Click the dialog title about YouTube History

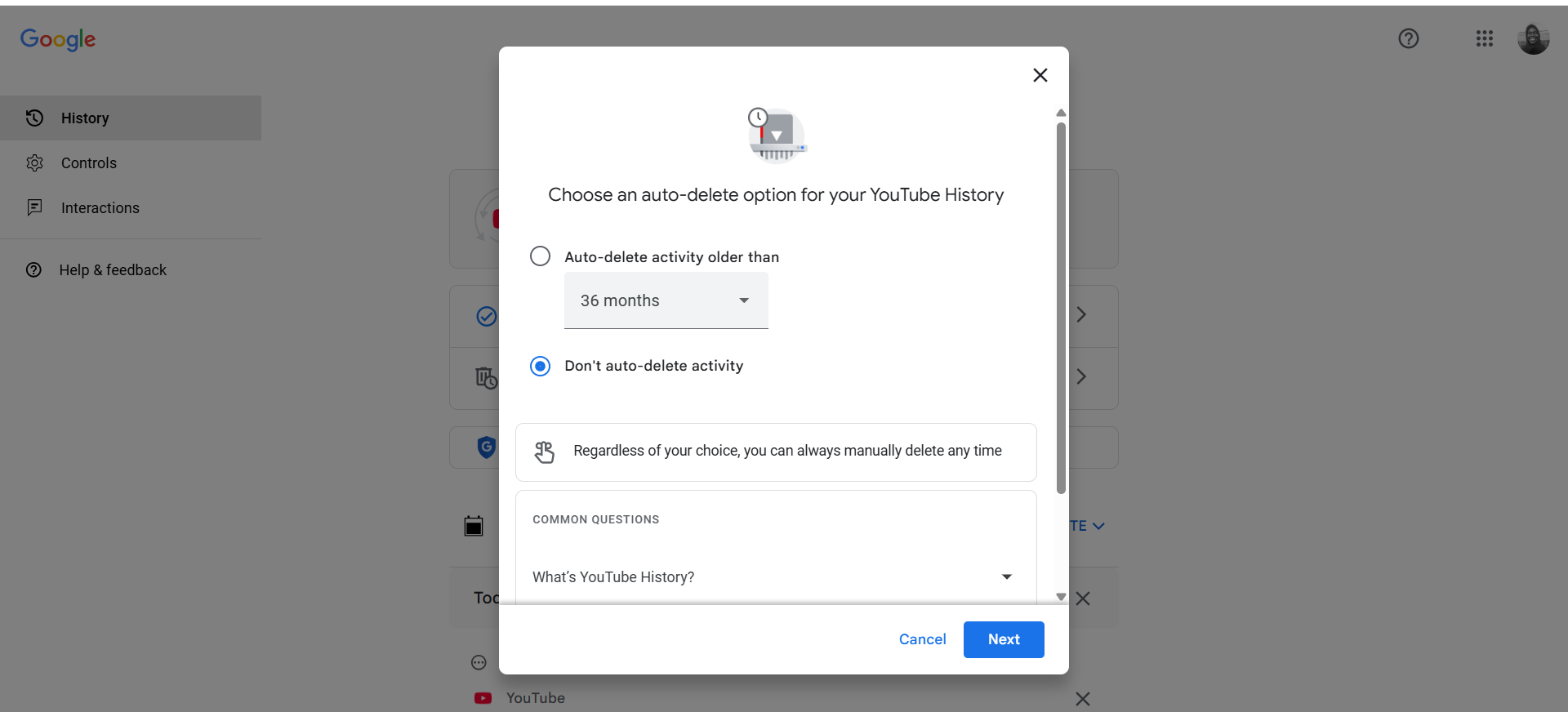(x=776, y=195)
